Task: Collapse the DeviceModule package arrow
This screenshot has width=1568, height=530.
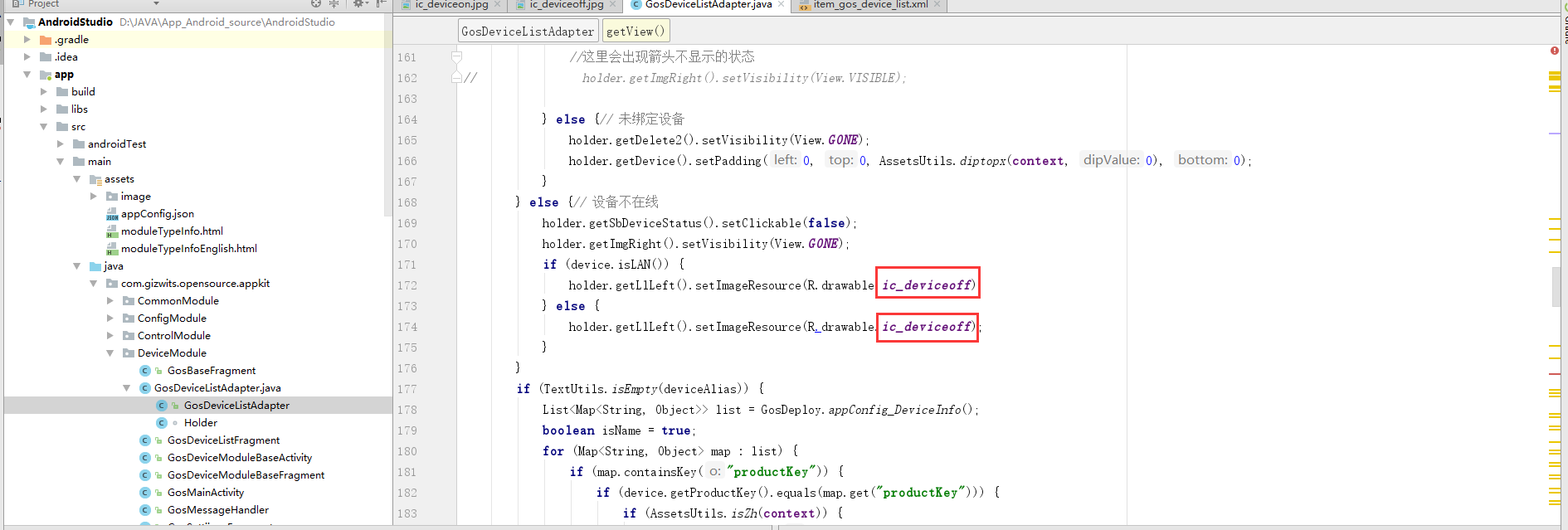Action: click(x=110, y=353)
